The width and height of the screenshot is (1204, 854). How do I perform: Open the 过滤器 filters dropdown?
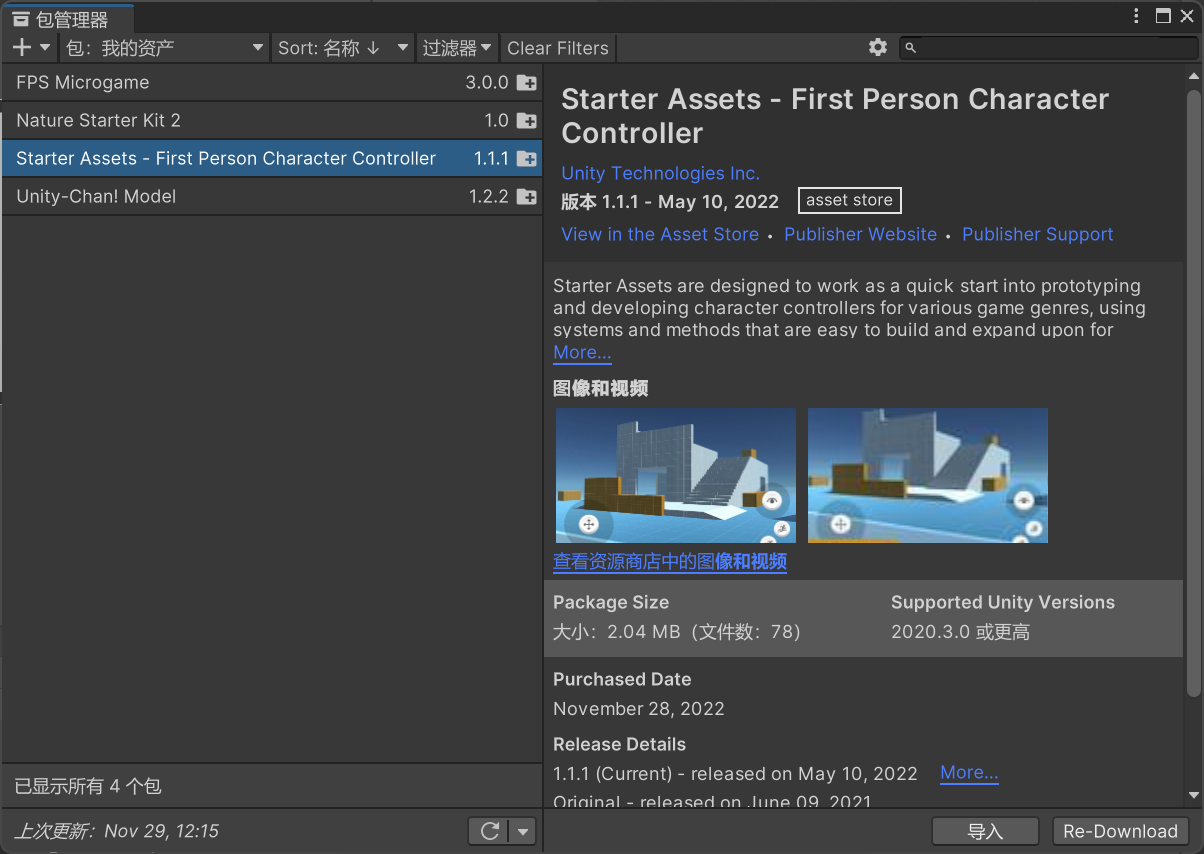[x=457, y=47]
